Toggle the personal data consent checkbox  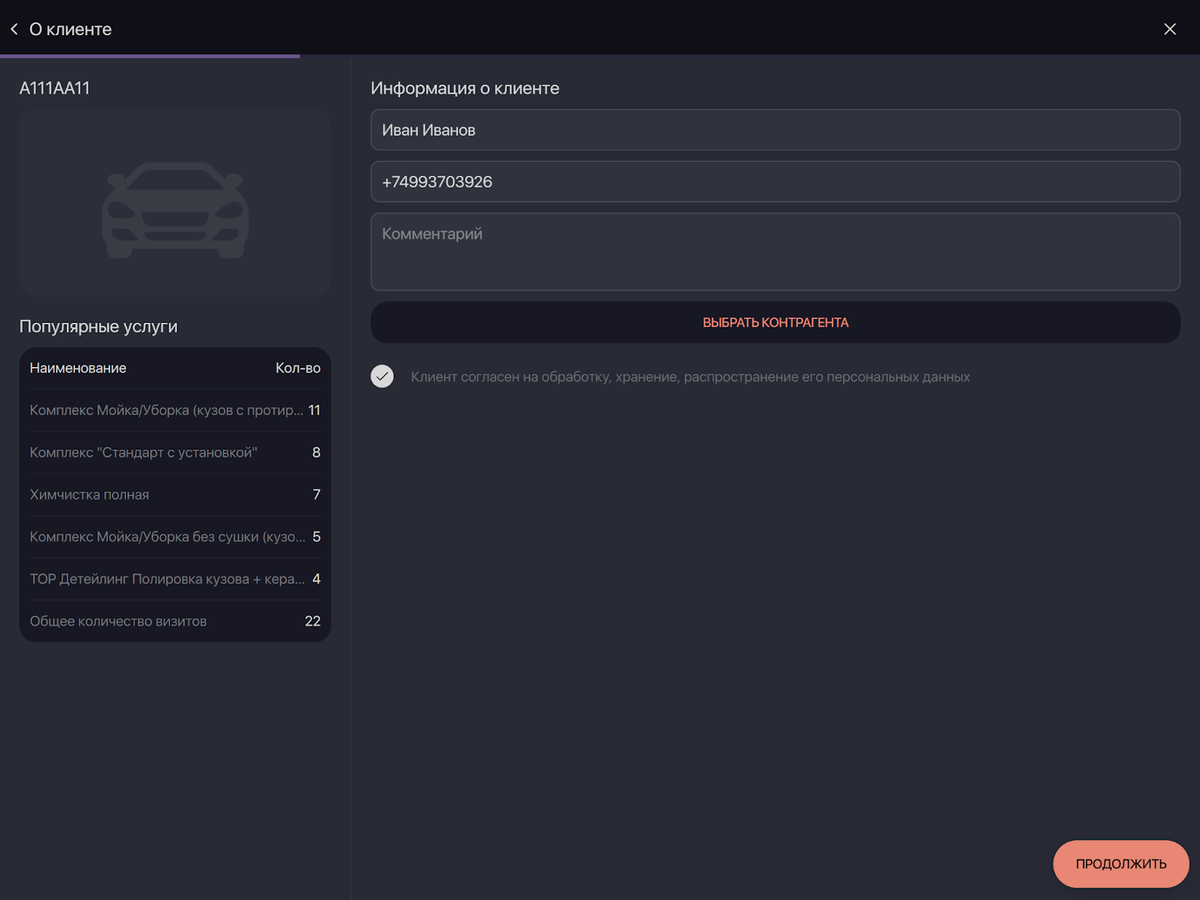(x=382, y=377)
